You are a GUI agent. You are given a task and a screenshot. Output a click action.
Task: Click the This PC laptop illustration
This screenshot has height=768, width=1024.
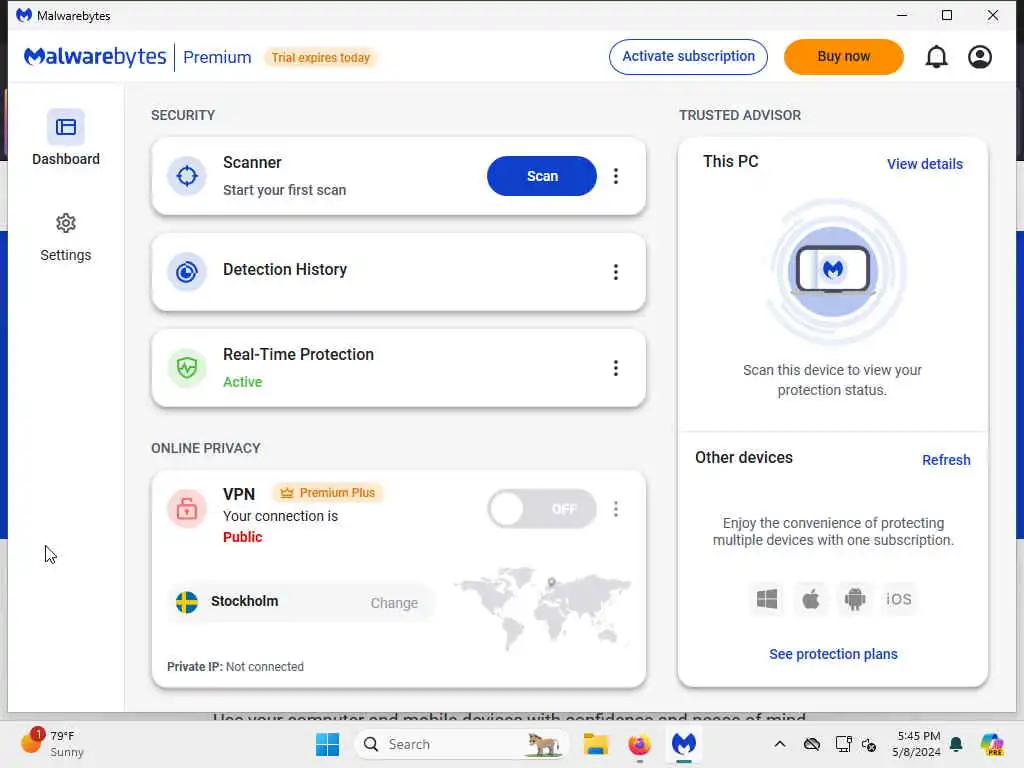click(833, 272)
